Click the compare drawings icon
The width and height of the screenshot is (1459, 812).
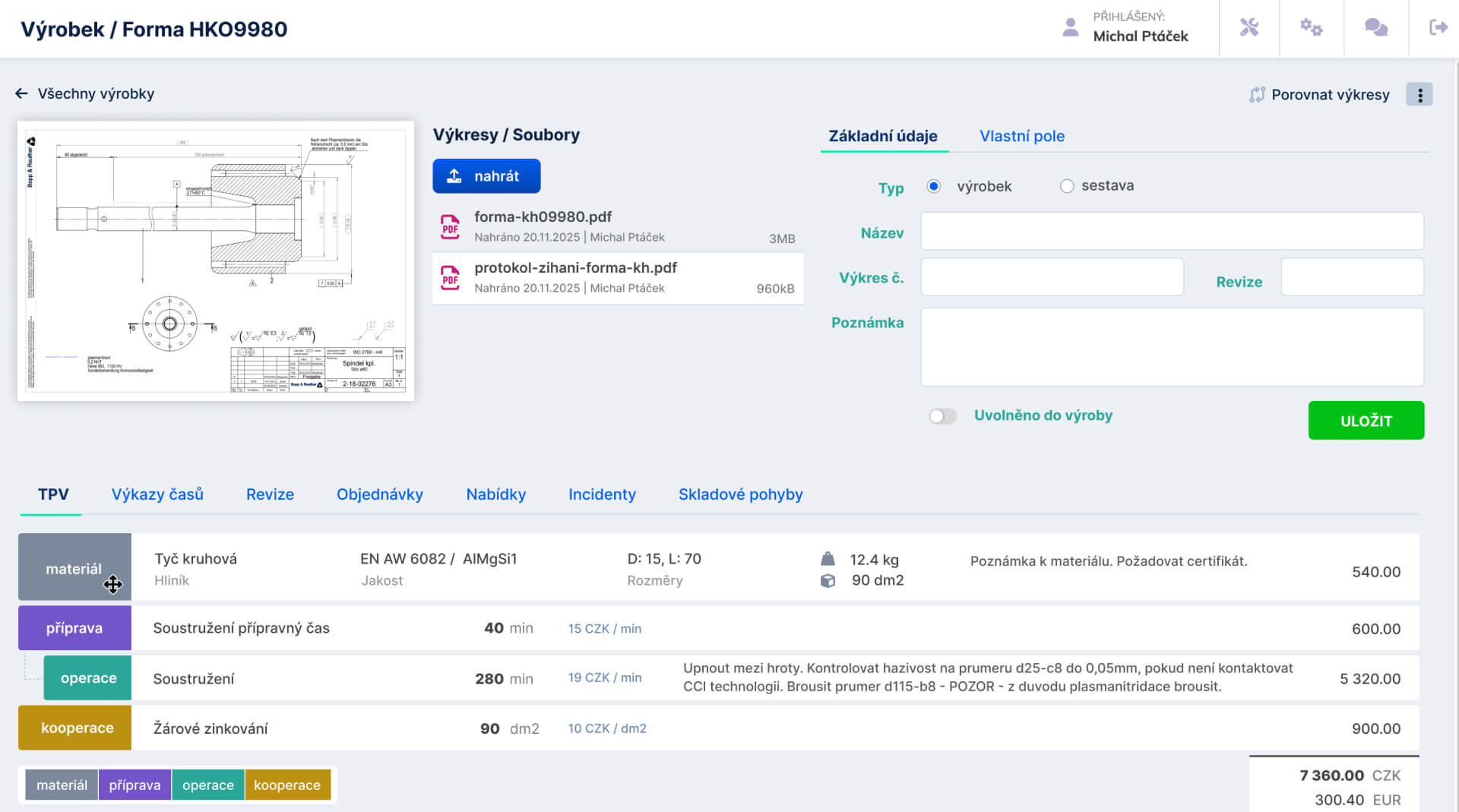click(1257, 94)
